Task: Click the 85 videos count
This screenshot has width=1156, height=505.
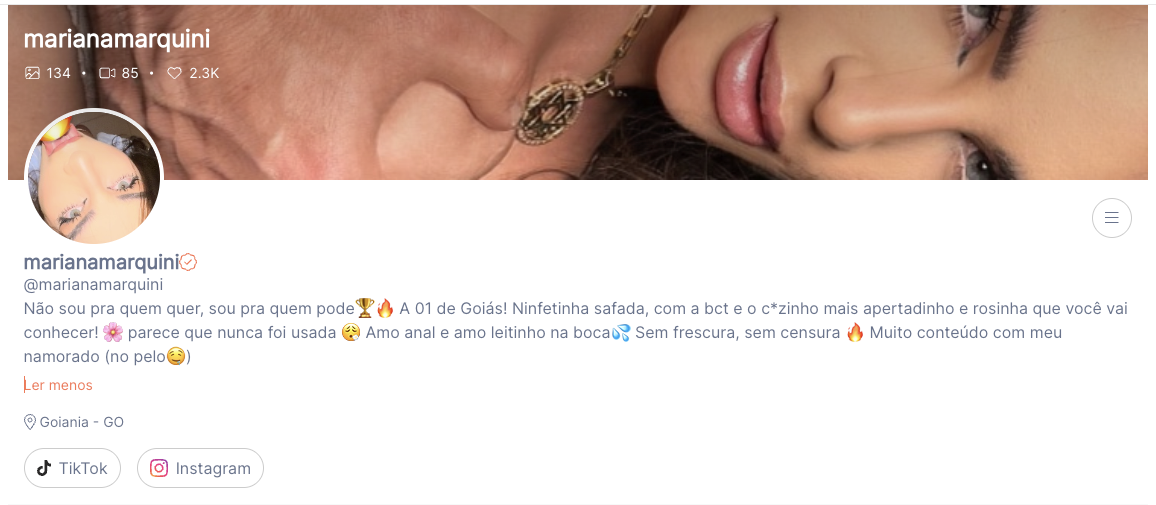Action: pos(130,73)
